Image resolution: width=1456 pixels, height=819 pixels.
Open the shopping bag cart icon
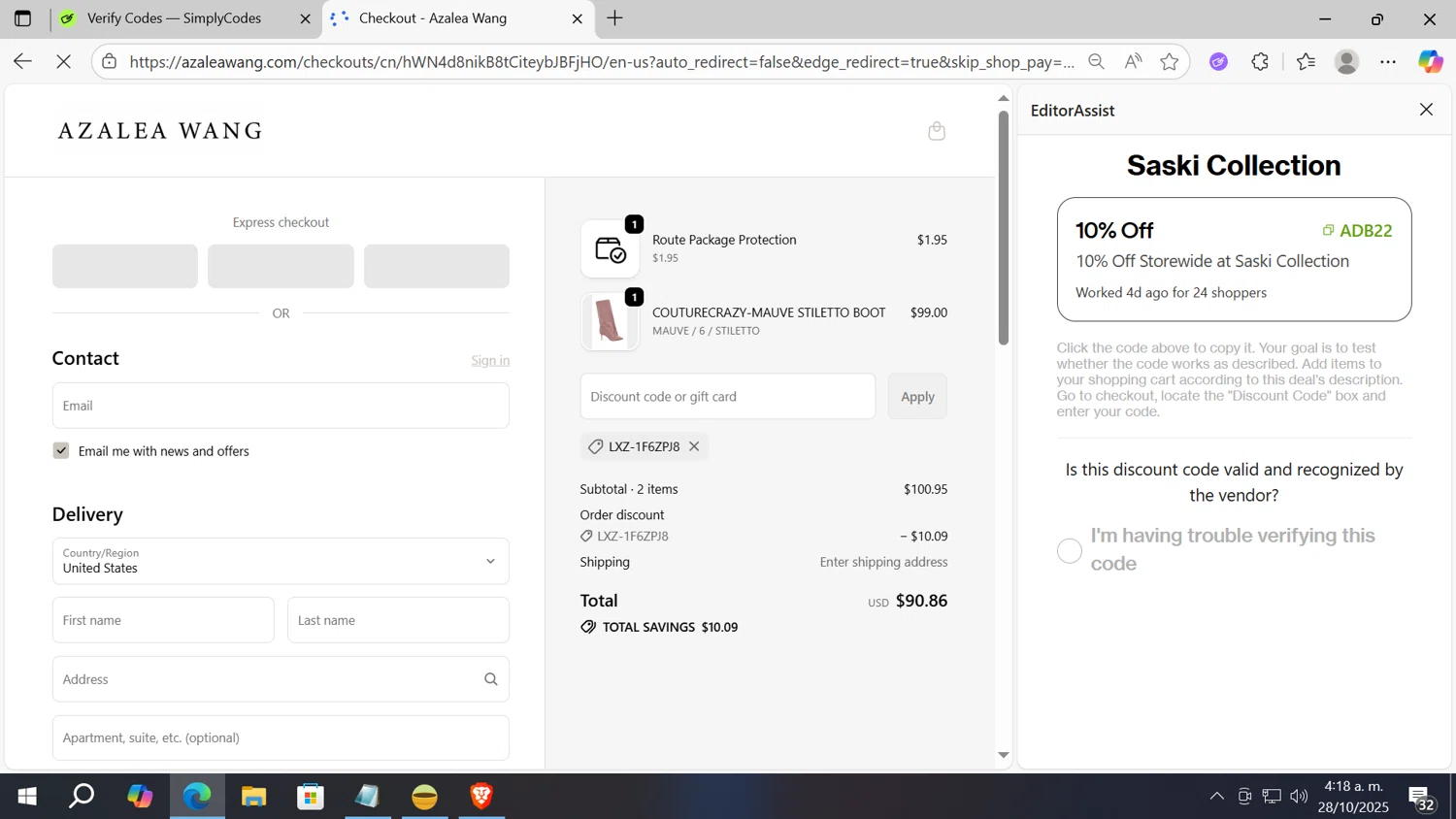937,131
